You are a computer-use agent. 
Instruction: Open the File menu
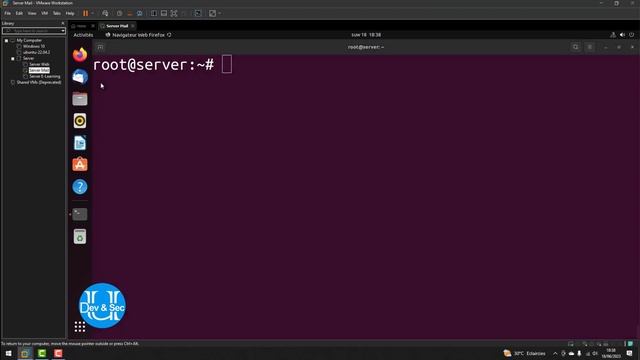pos(8,13)
